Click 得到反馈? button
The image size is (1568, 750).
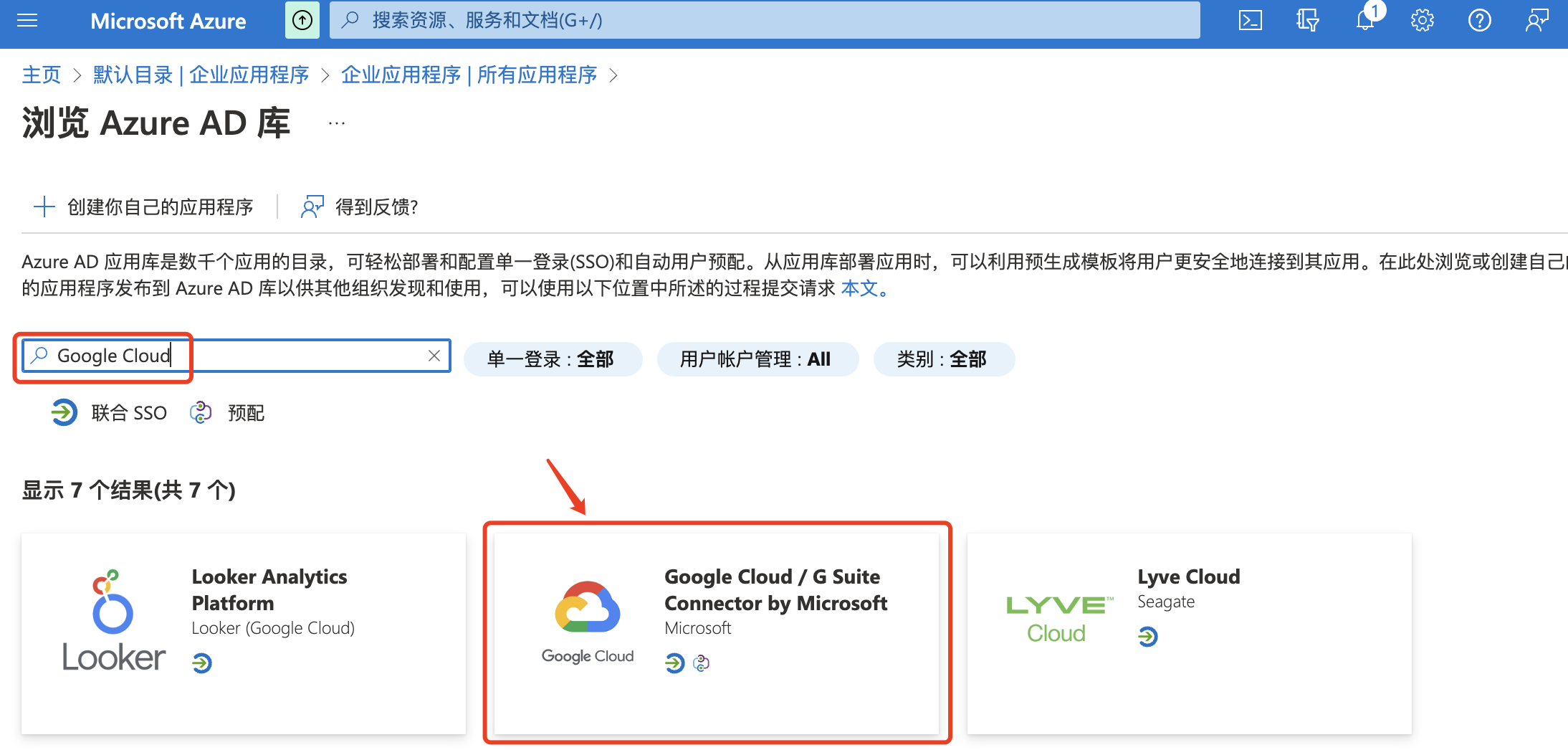tap(359, 207)
